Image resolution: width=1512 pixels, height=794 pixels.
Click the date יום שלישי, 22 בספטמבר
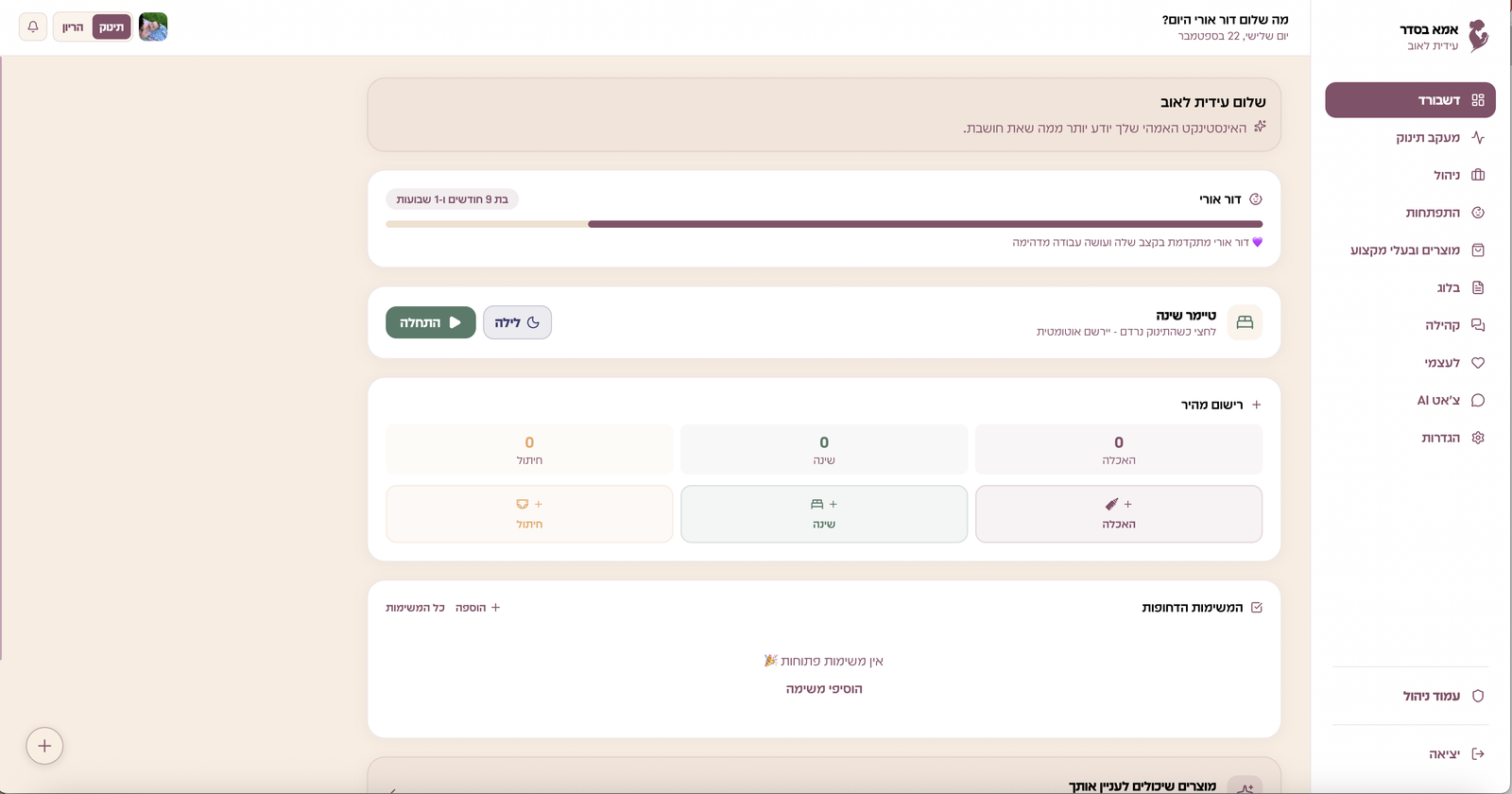1232,36
